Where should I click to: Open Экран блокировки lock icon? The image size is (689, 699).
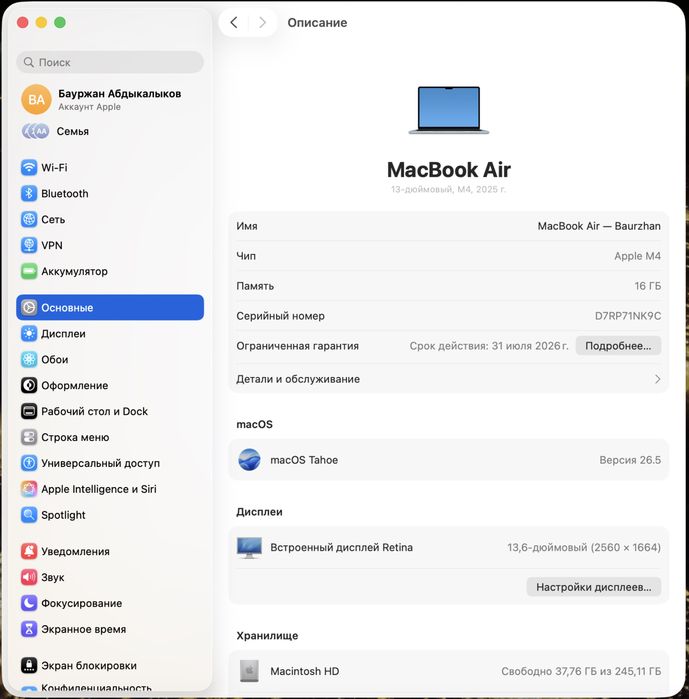point(29,666)
